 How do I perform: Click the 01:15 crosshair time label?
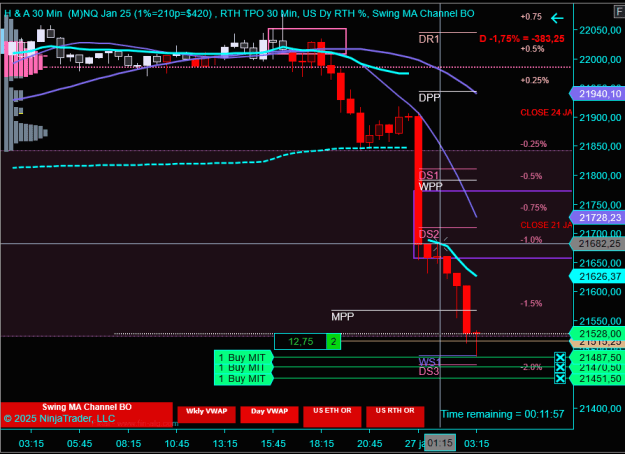coord(440,443)
